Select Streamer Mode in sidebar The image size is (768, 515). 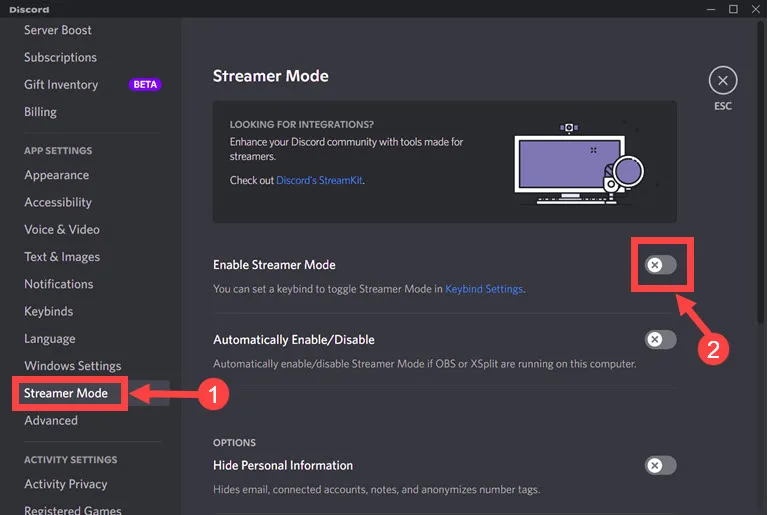(66, 393)
